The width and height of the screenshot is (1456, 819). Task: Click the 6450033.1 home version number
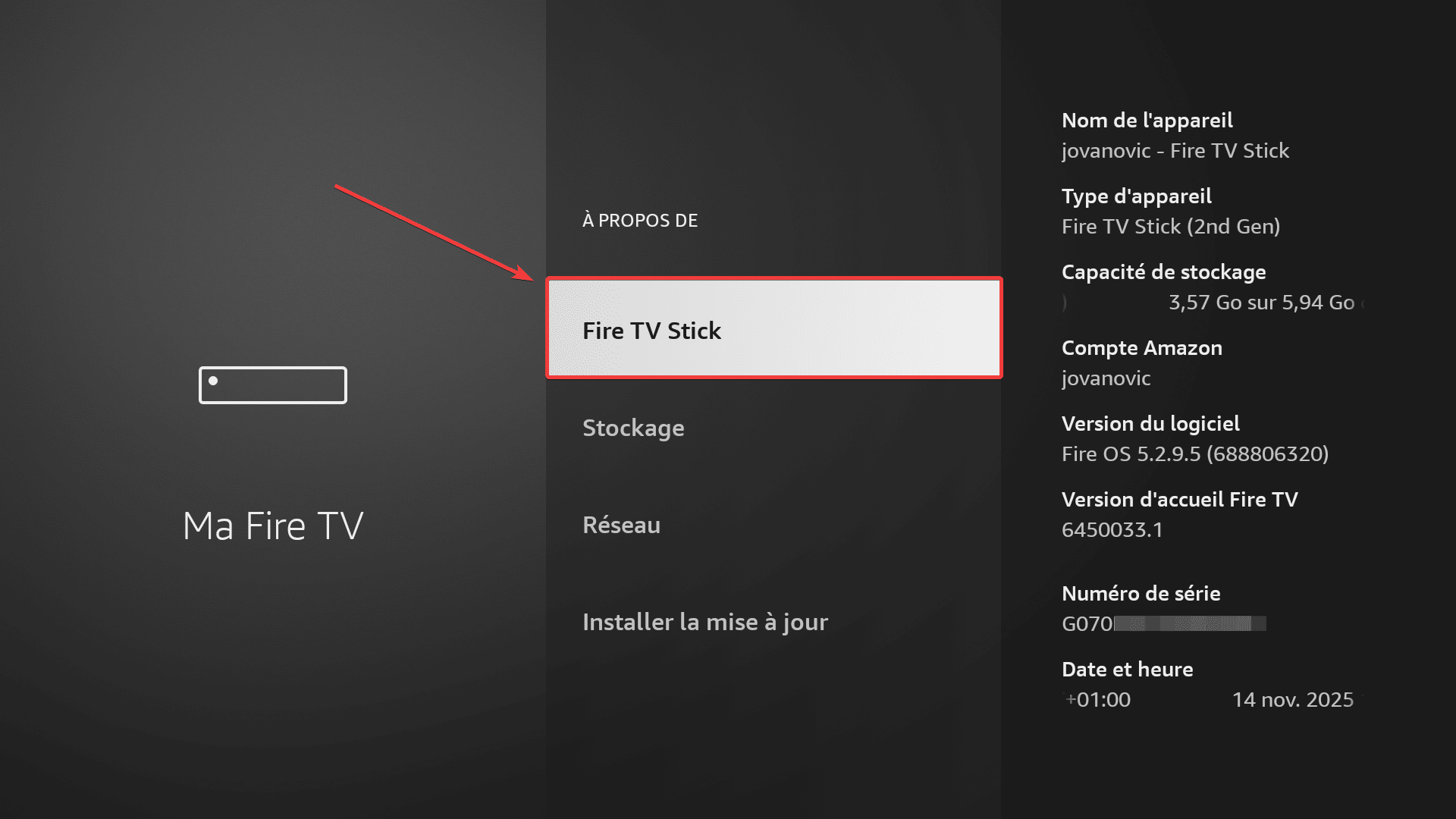[x=1112, y=530]
